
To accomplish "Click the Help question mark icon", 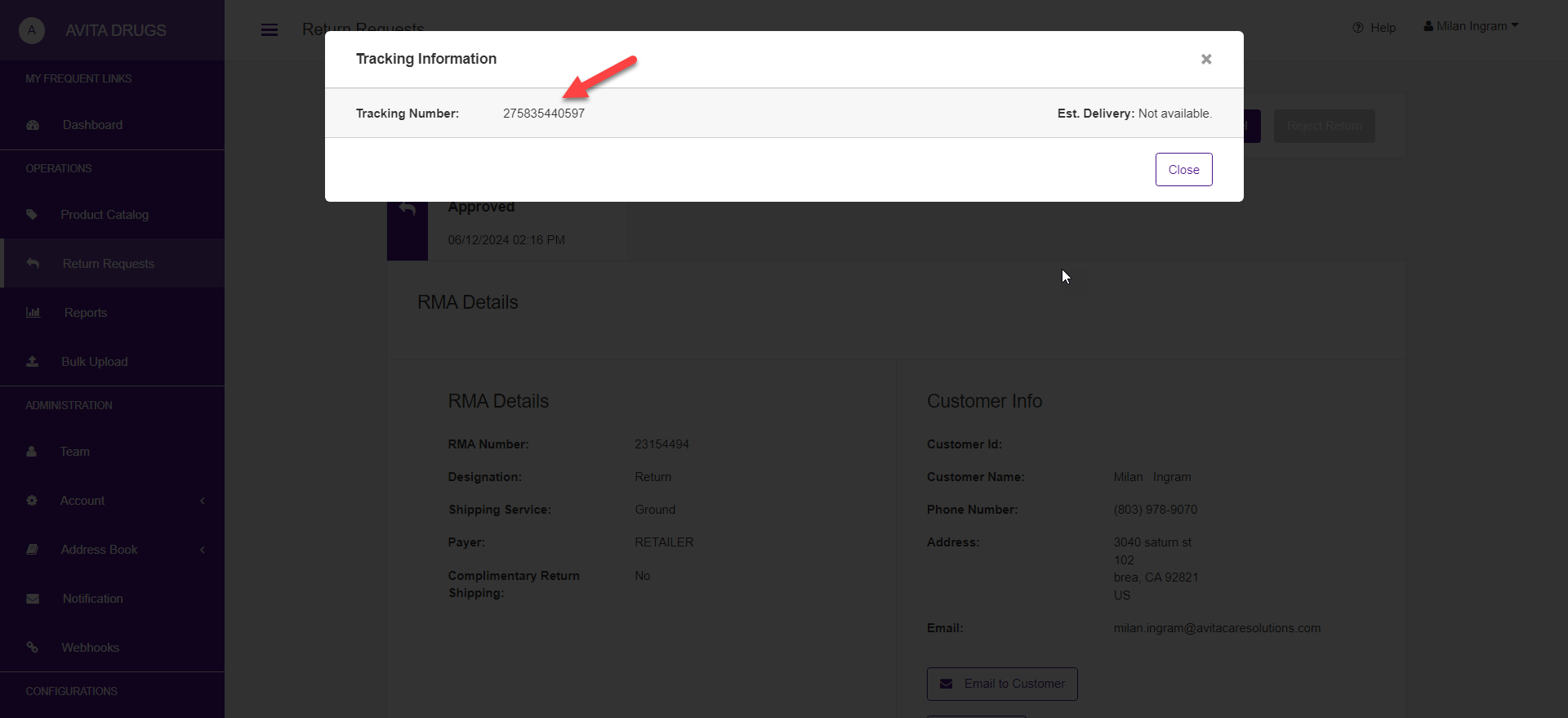I will 1358,28.
